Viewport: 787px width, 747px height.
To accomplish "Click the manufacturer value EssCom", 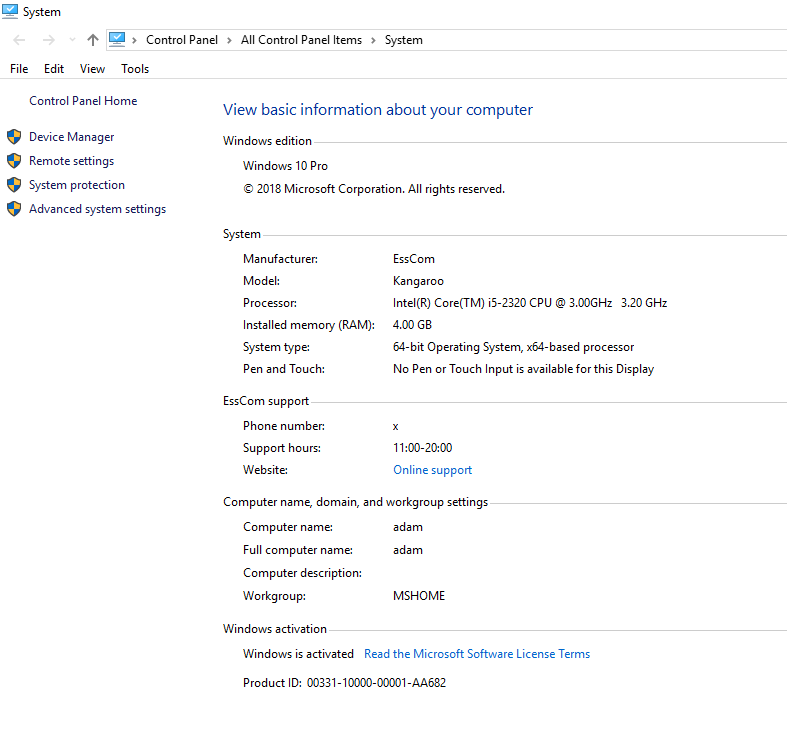I will point(414,259).
